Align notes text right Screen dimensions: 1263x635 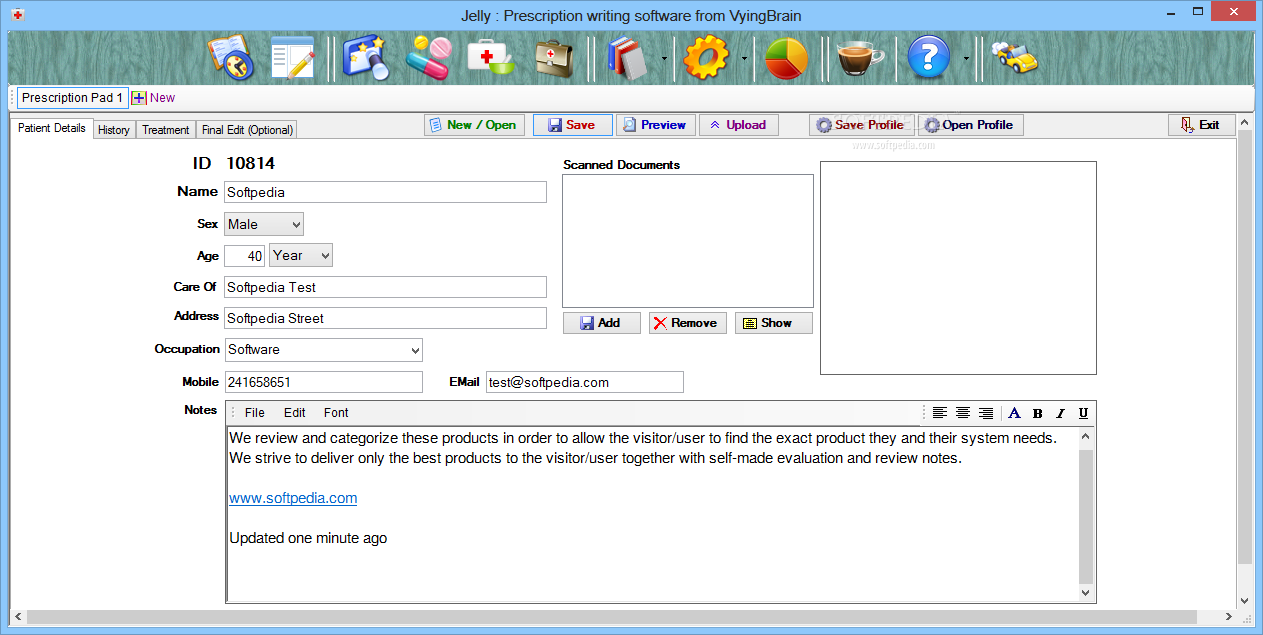(x=987, y=413)
